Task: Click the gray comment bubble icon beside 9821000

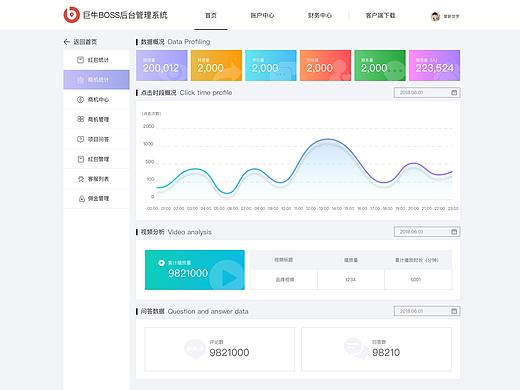Action: tap(194, 349)
